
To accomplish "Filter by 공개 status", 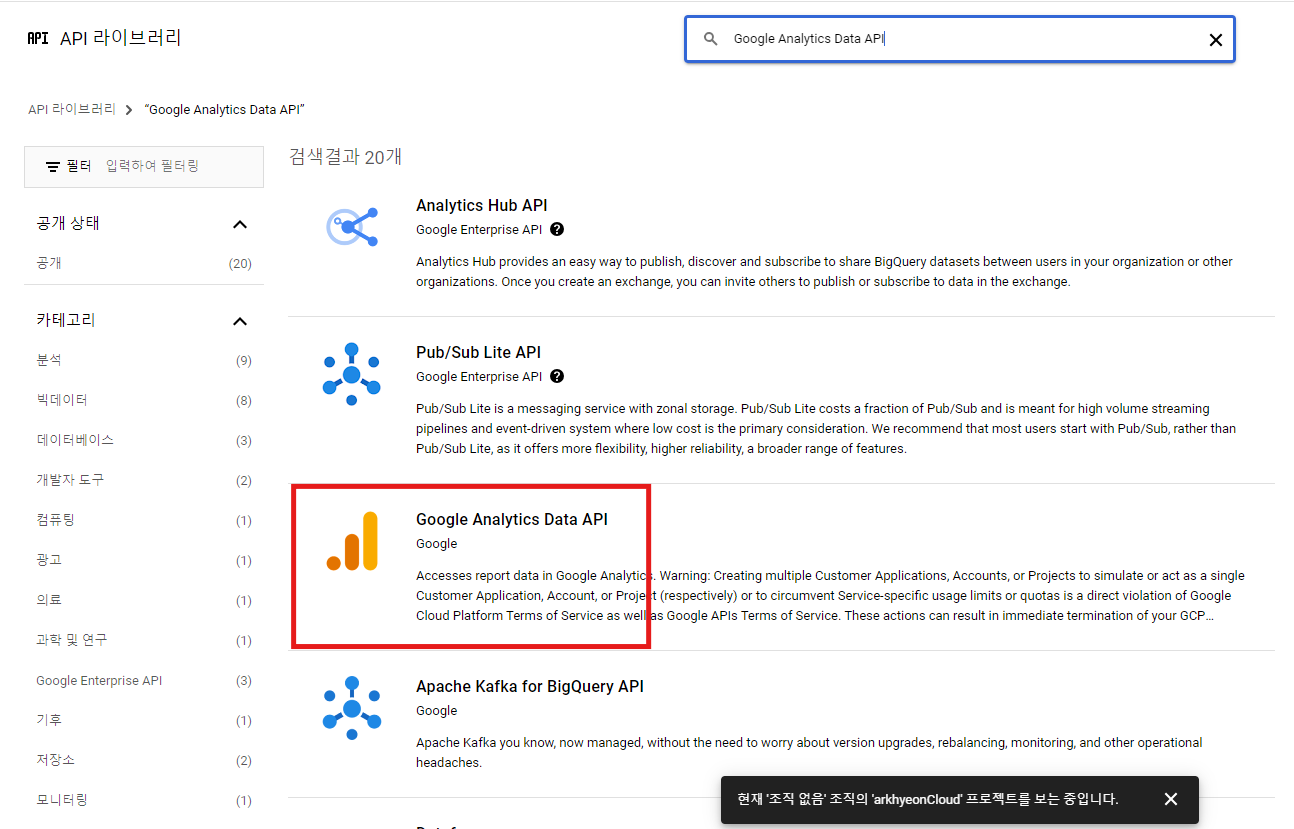I will tap(144, 263).
